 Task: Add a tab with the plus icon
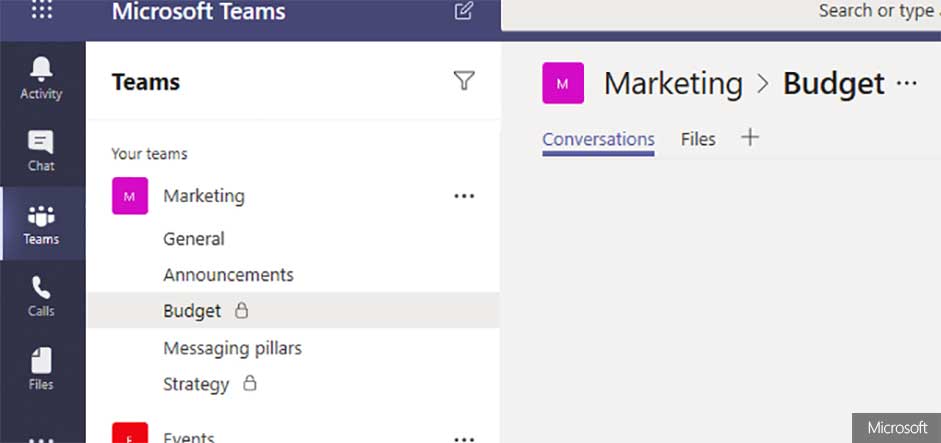point(750,138)
